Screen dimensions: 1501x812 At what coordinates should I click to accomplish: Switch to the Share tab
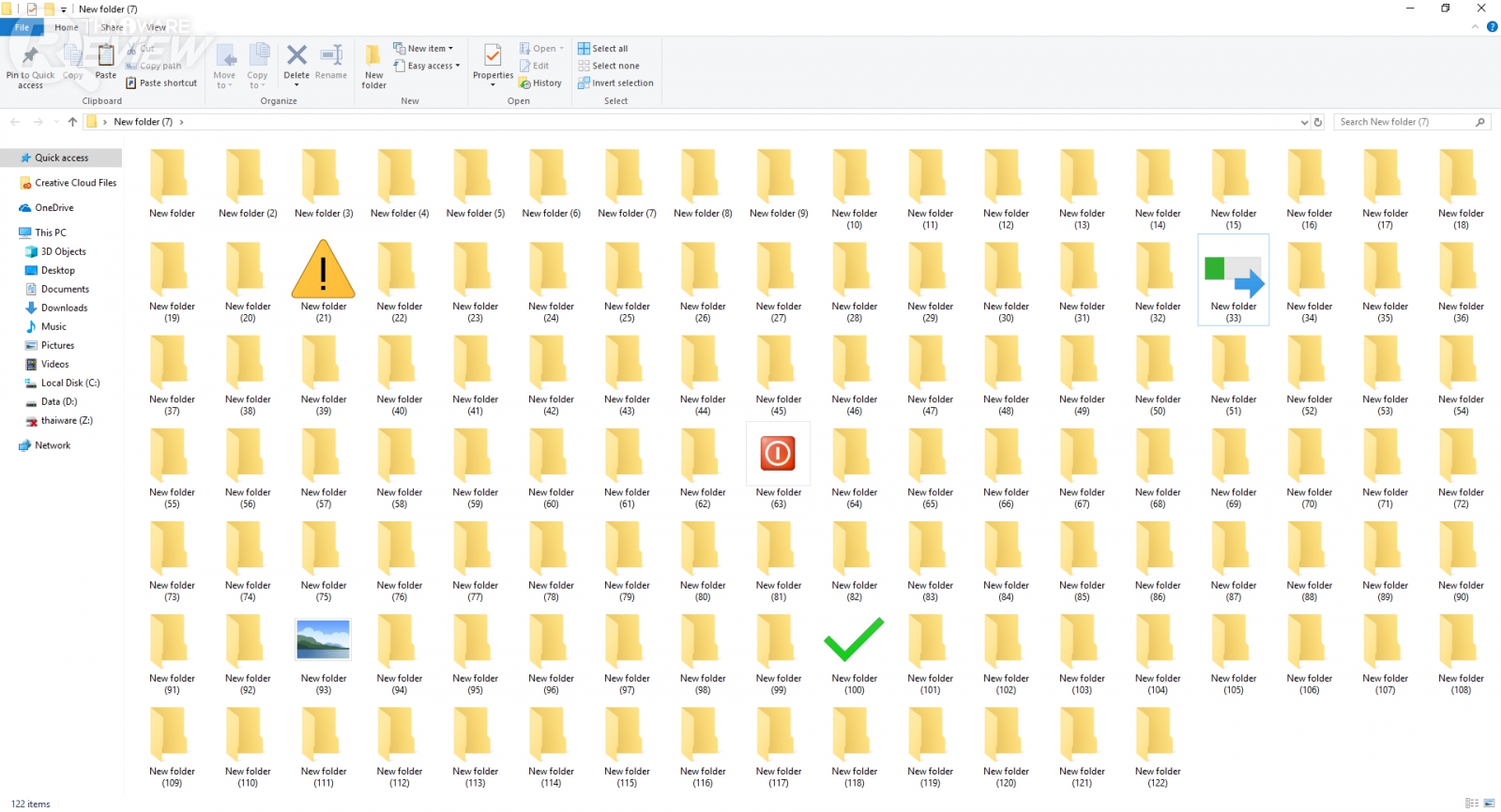[113, 27]
